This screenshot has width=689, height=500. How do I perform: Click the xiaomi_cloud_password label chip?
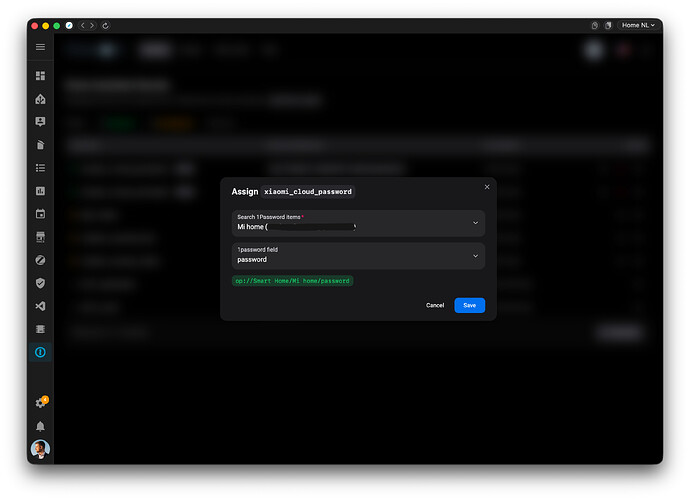pos(308,192)
